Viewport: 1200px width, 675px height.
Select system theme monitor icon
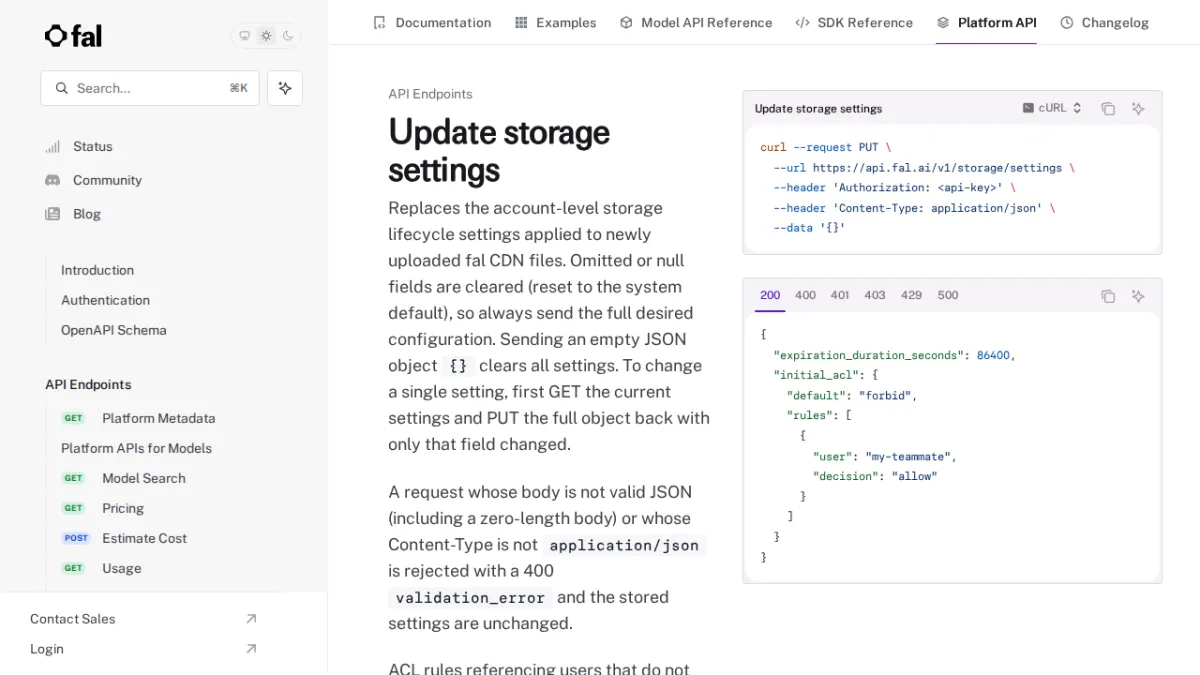pyautogui.click(x=244, y=36)
